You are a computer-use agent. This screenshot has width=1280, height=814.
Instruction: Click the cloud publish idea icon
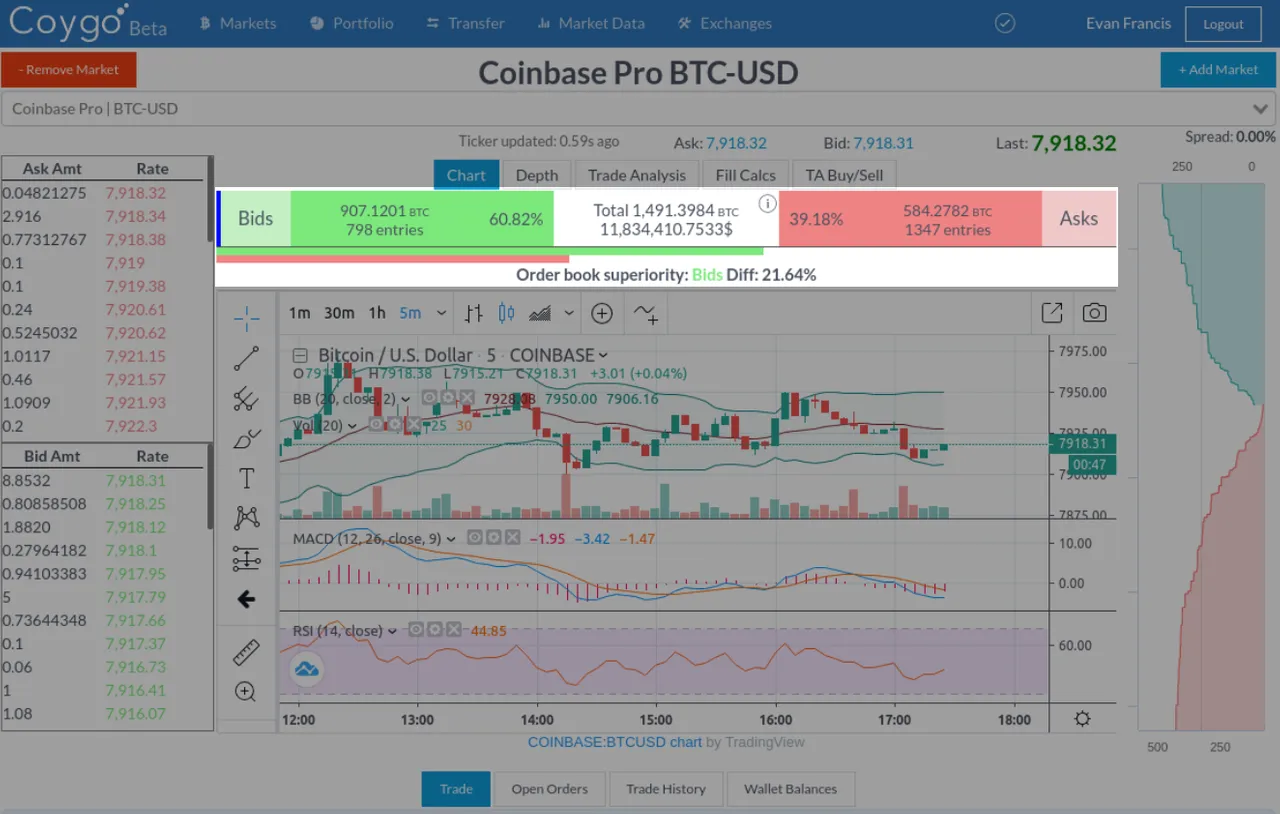[x=307, y=668]
